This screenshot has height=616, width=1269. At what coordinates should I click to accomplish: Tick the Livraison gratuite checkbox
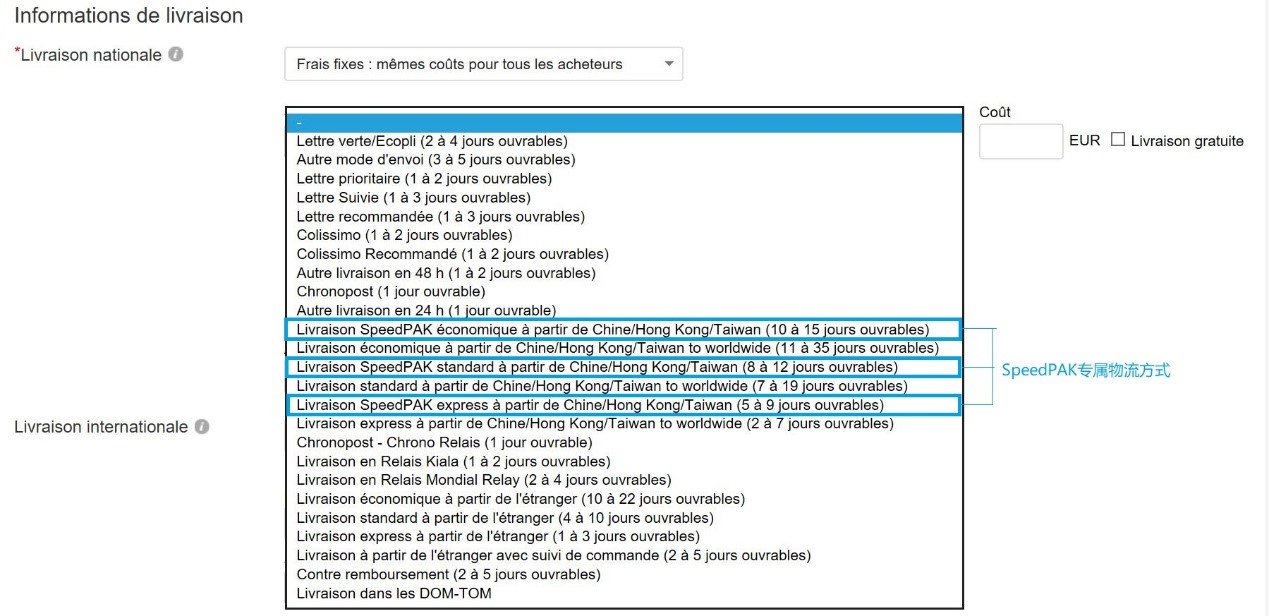click(x=1118, y=140)
